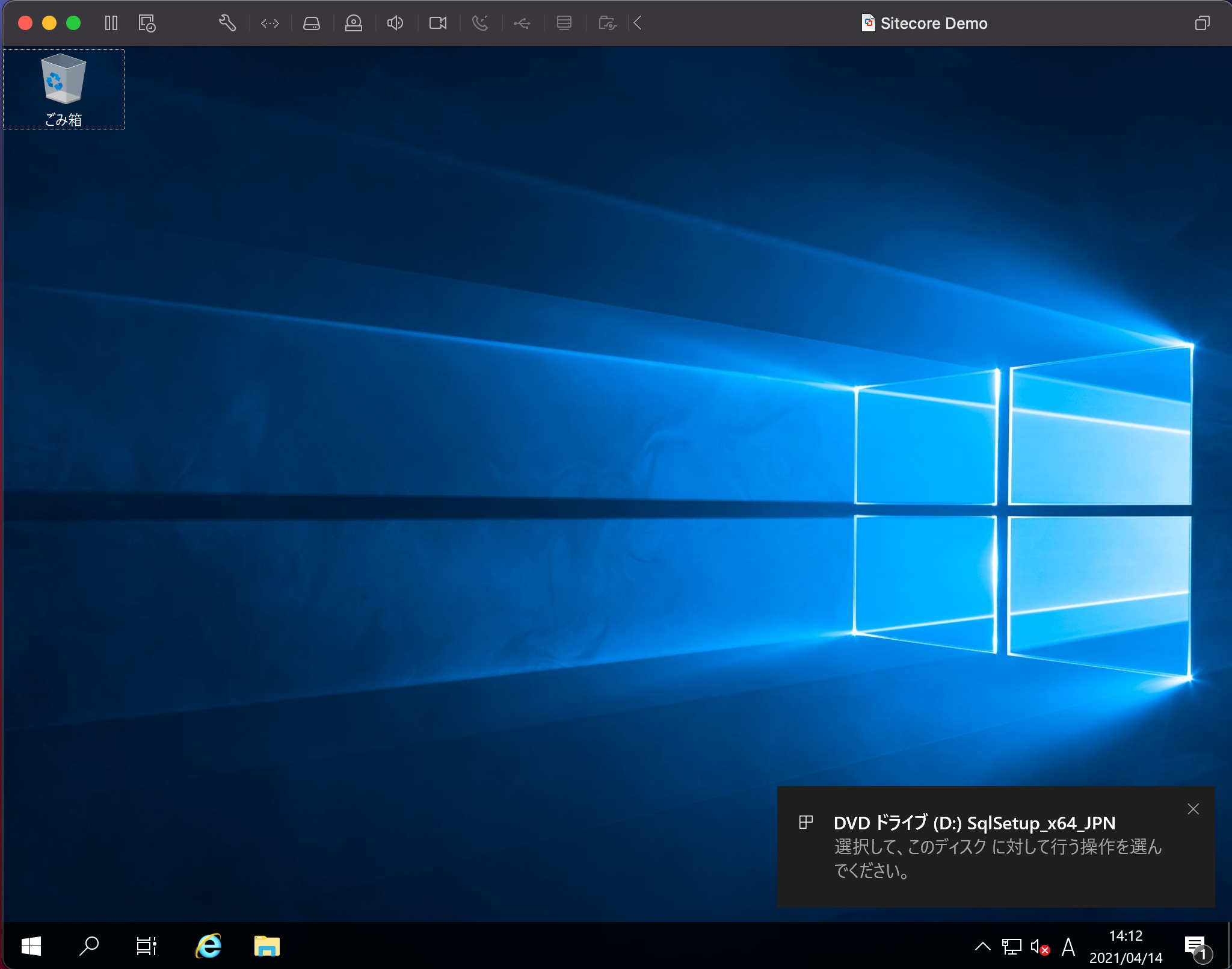
Task: Open File Explorer from taskbar
Action: point(266,946)
